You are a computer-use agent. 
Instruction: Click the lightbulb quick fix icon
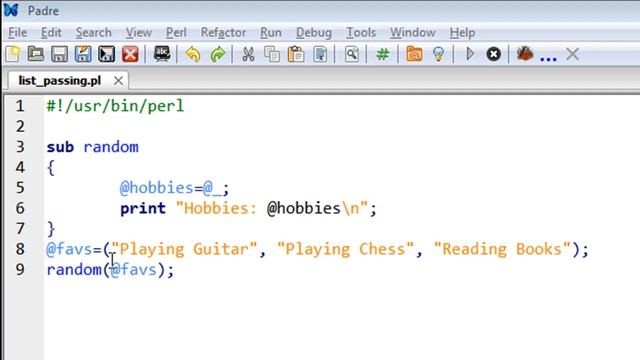point(438,54)
